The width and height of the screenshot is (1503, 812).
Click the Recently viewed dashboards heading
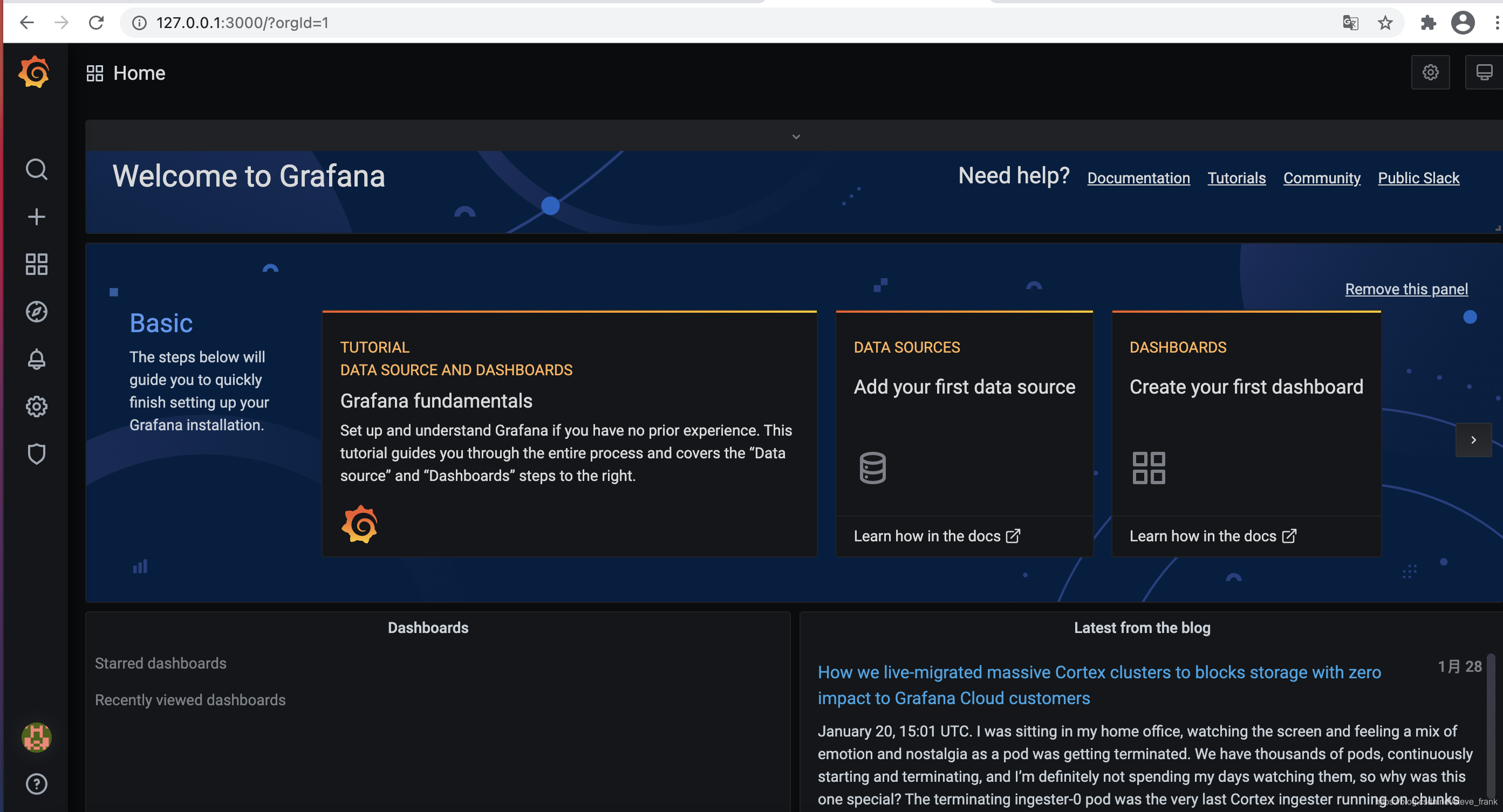tap(190, 700)
